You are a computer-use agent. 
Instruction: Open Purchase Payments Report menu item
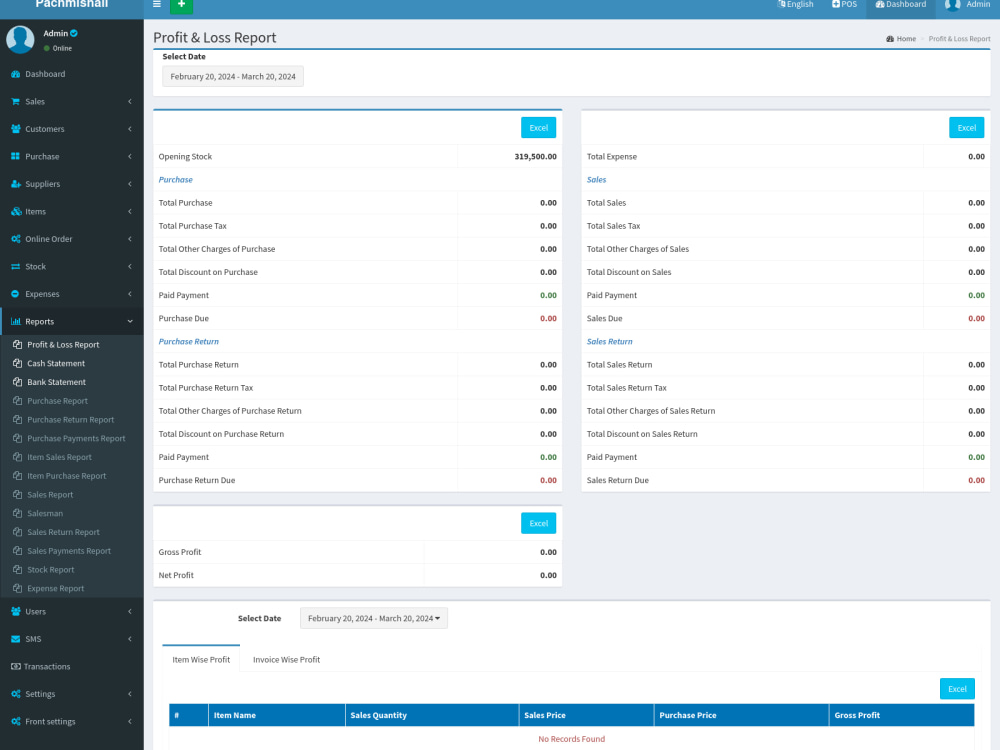point(77,438)
